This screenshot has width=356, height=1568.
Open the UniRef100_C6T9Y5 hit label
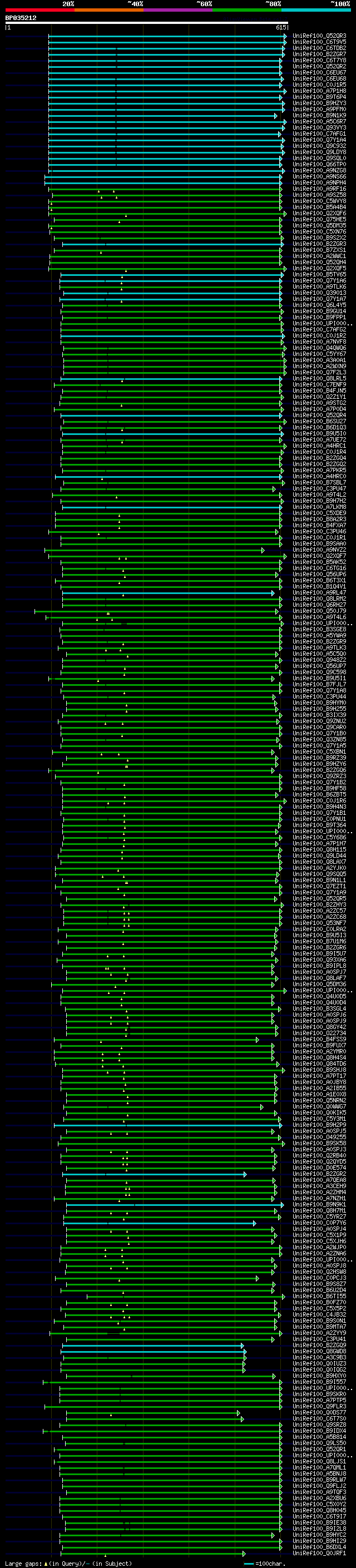(x=319, y=42)
